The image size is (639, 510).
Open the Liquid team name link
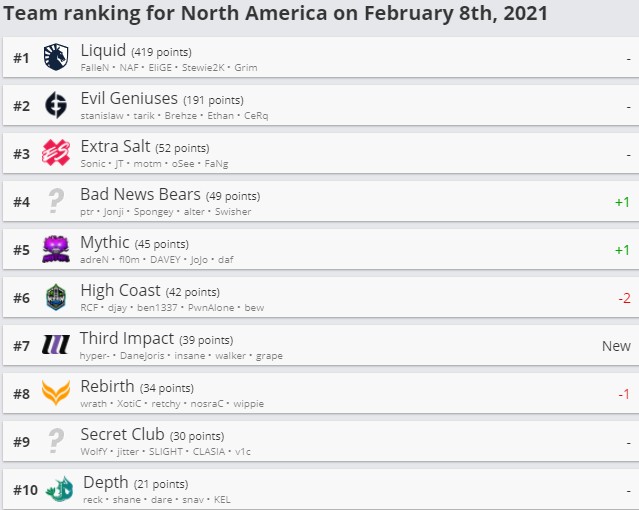point(103,50)
